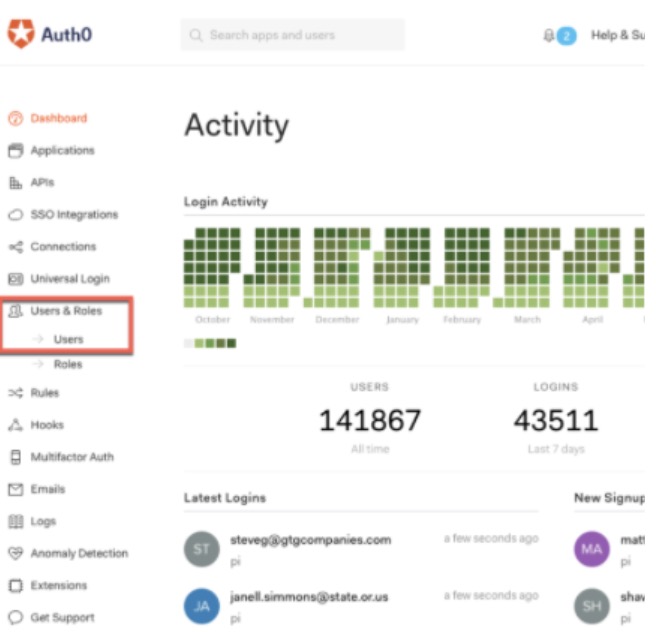Screen dimensions: 656x632
Task: Open Extensions page
Action: coord(59,586)
